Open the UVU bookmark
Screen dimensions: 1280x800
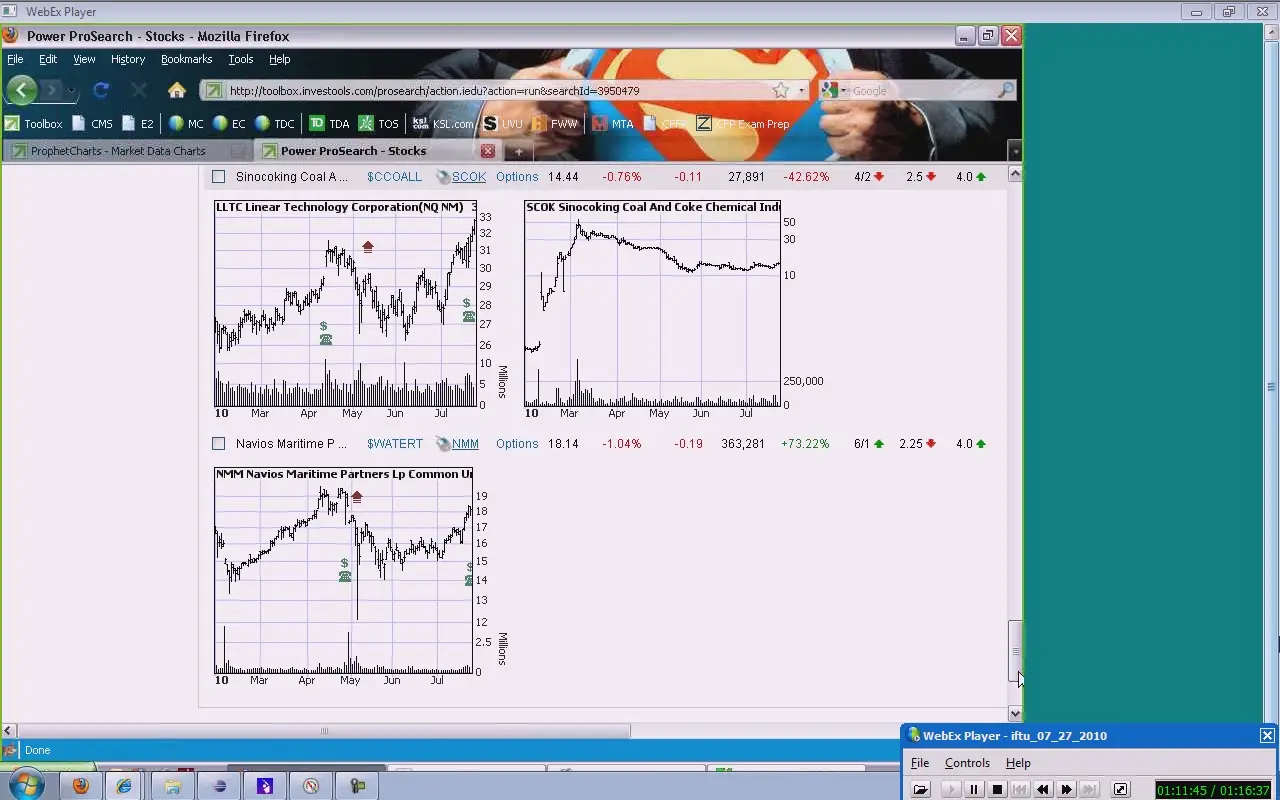[x=503, y=124]
